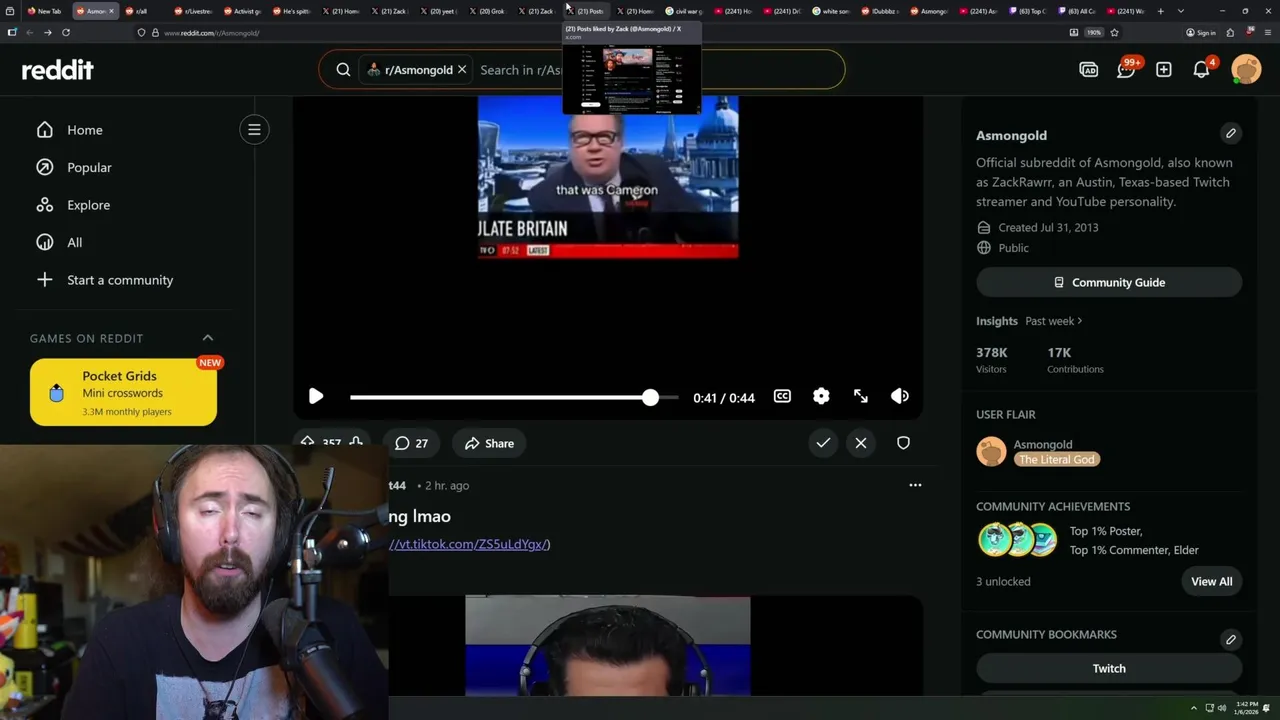Open the post options three-dot menu
1280x720 pixels.
(915, 485)
